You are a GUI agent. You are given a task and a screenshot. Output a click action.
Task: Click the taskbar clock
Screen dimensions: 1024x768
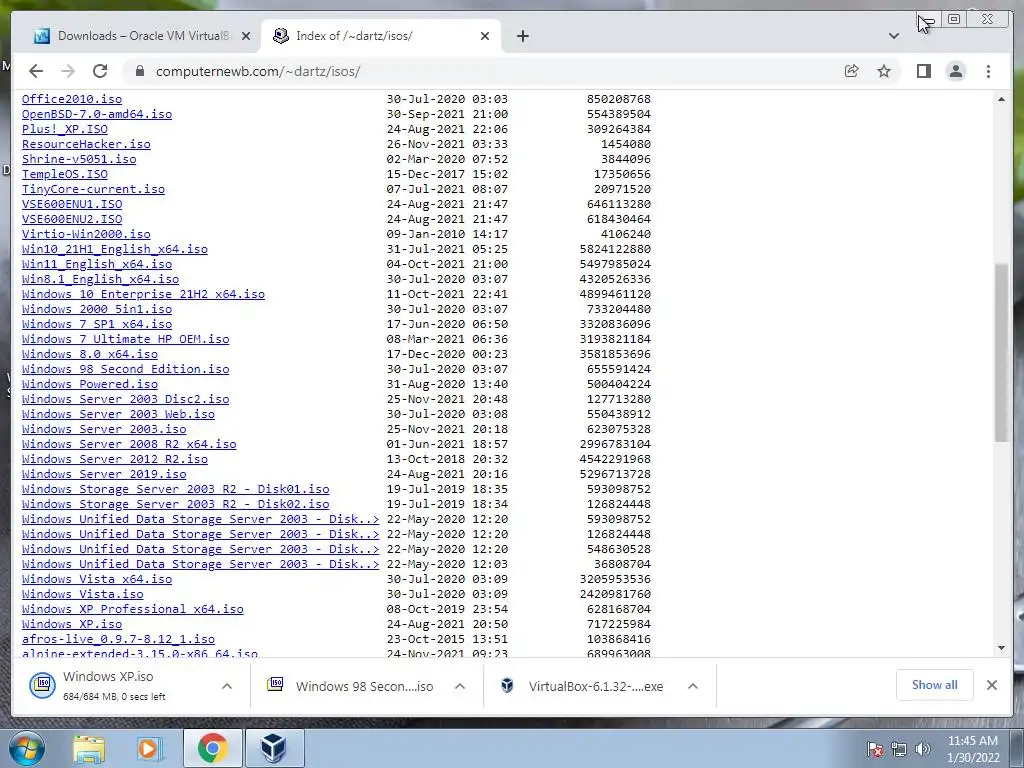(973, 749)
